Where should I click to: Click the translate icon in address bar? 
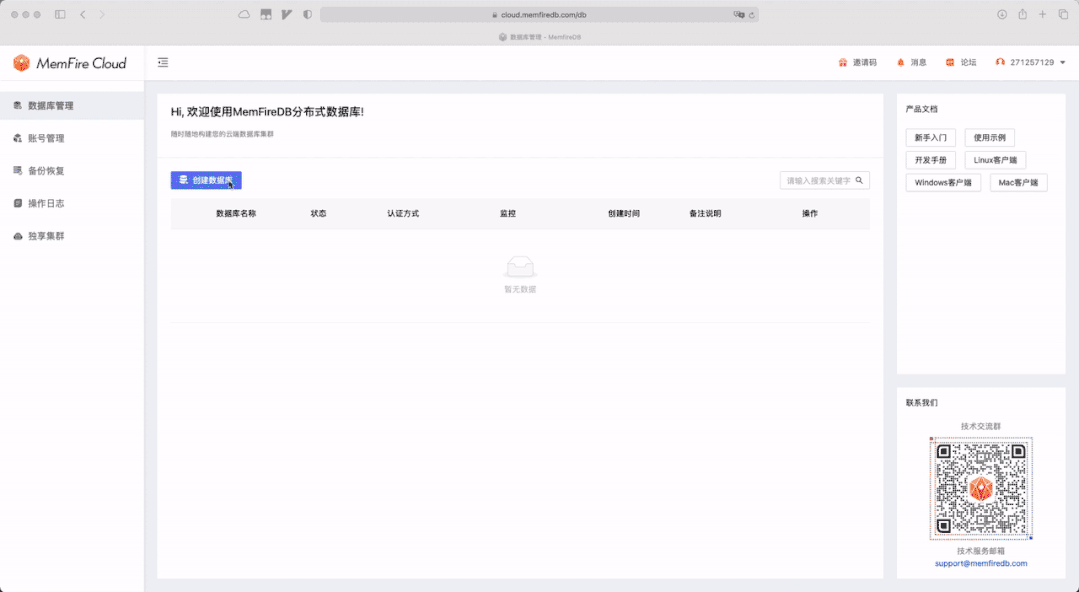[738, 14]
